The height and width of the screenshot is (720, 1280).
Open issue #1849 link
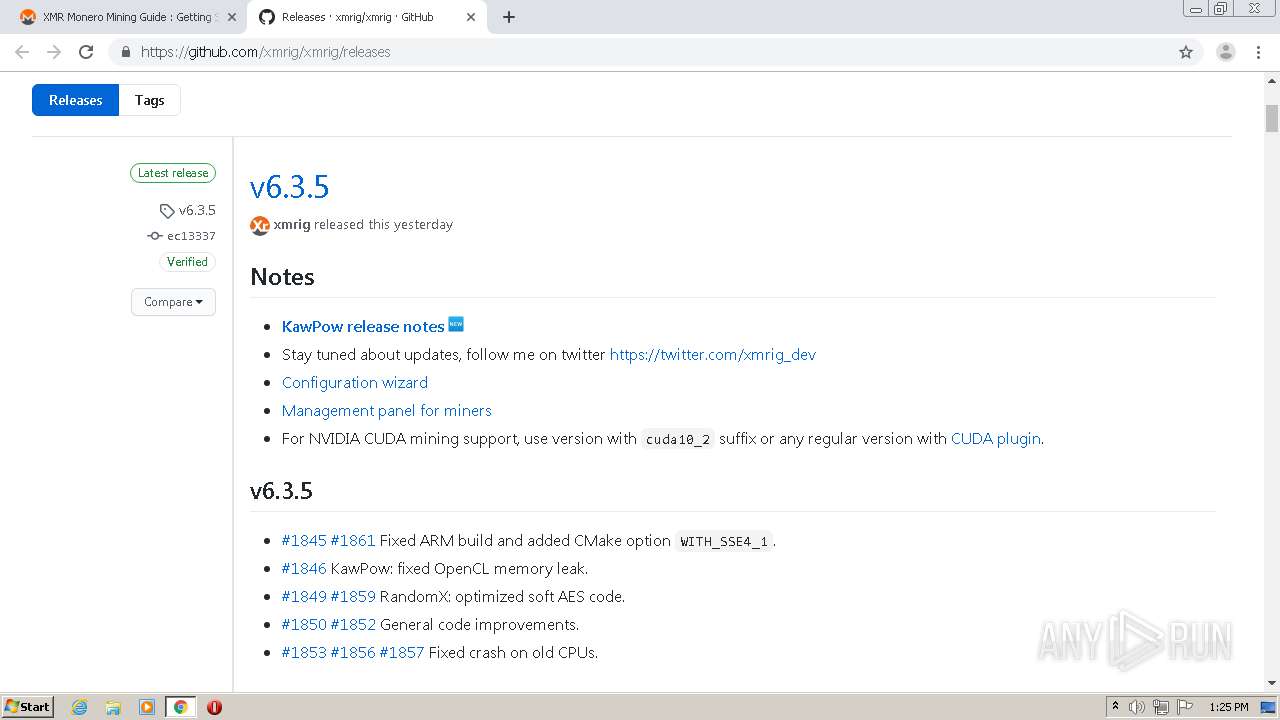[x=304, y=596]
